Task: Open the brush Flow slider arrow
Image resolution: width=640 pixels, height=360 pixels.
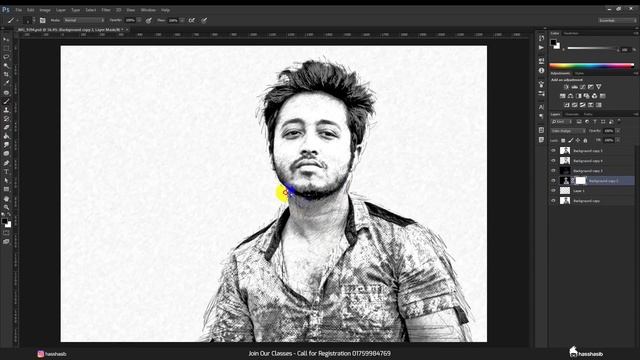Action: pyautogui.click(x=182, y=20)
